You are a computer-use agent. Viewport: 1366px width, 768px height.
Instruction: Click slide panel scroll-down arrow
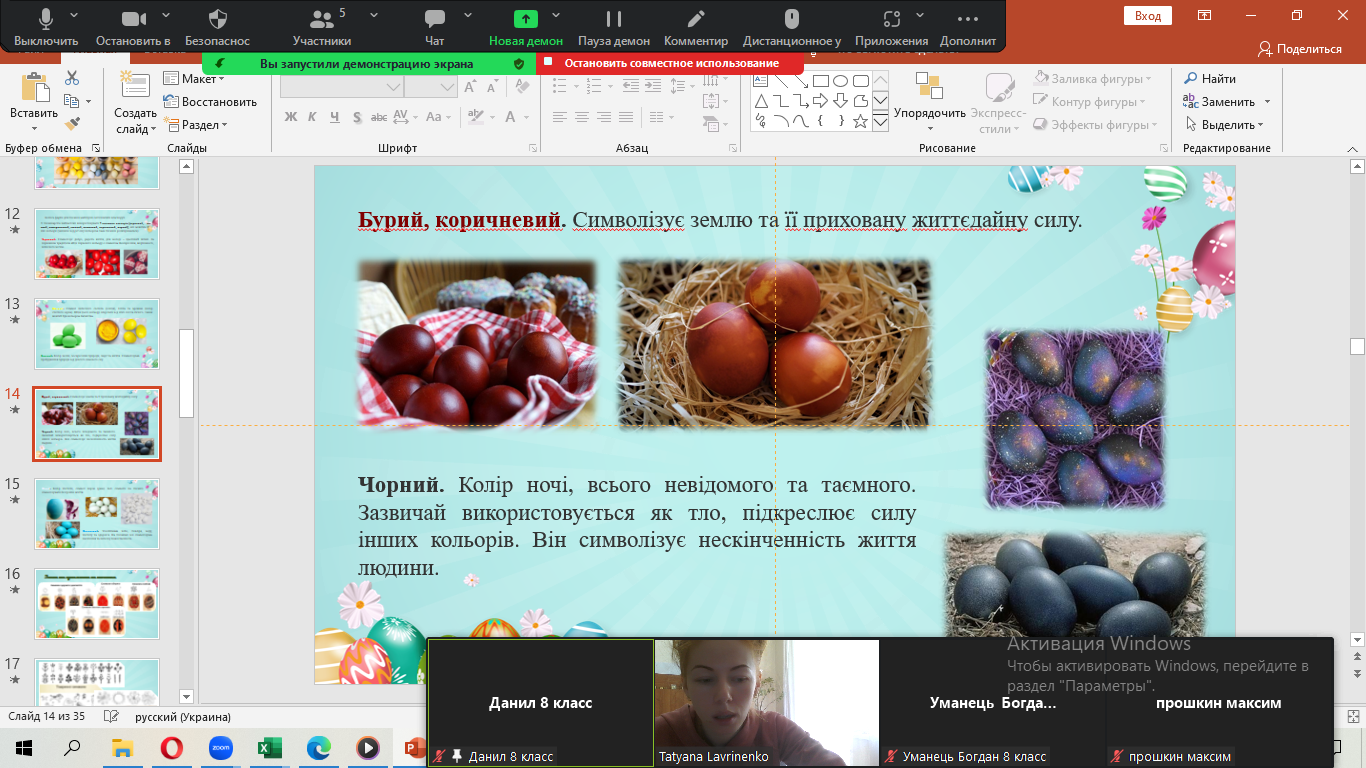point(186,695)
